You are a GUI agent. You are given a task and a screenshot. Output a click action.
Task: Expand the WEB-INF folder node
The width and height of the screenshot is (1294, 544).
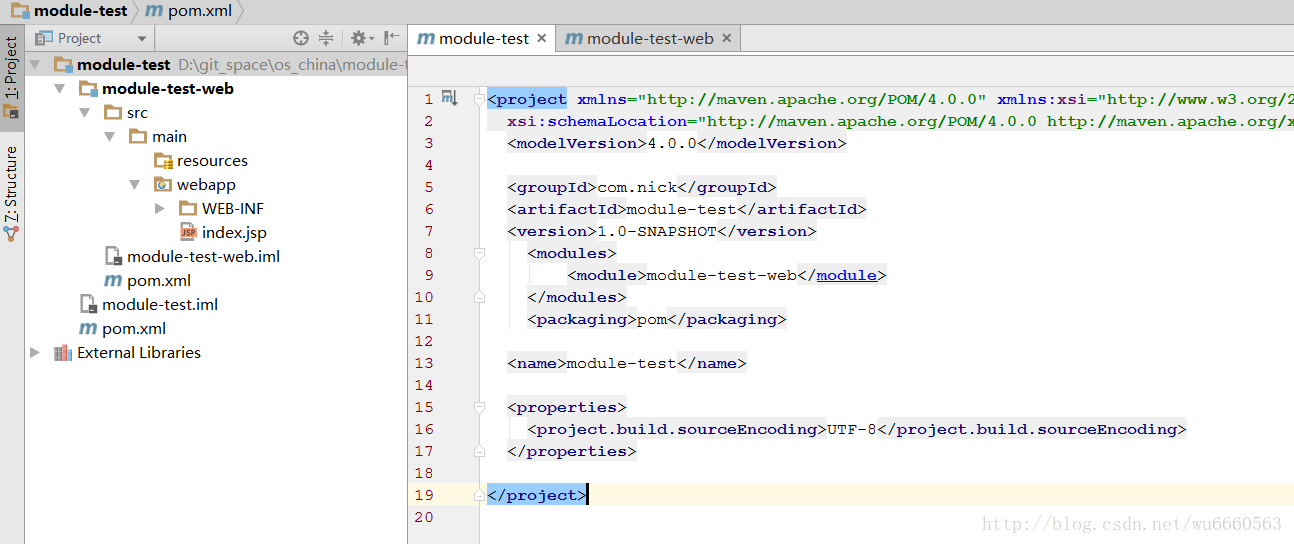pyautogui.click(x=160, y=208)
